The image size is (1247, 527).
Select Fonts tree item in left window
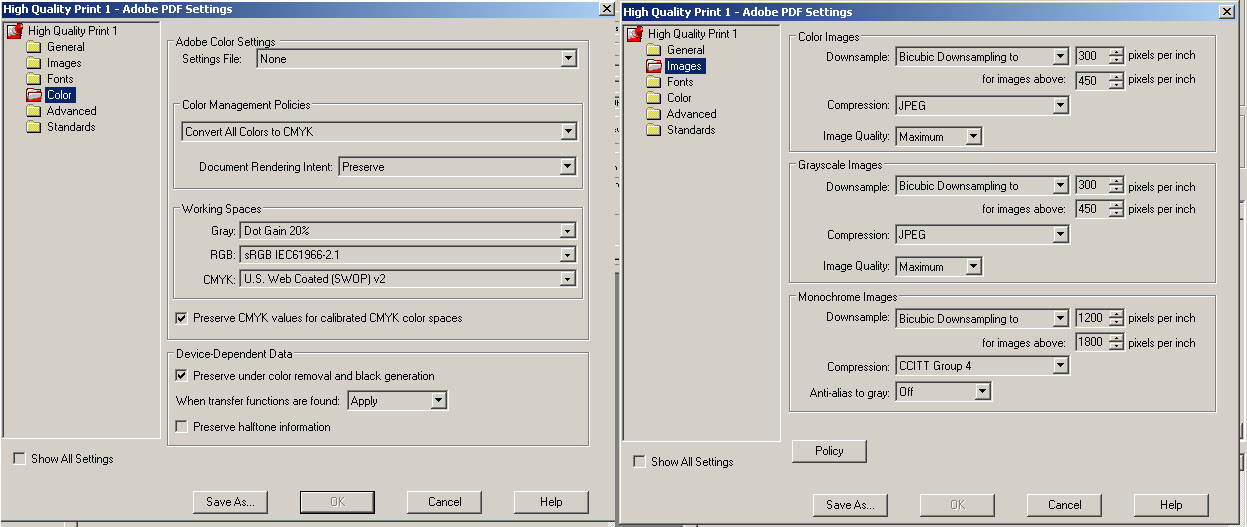point(60,79)
